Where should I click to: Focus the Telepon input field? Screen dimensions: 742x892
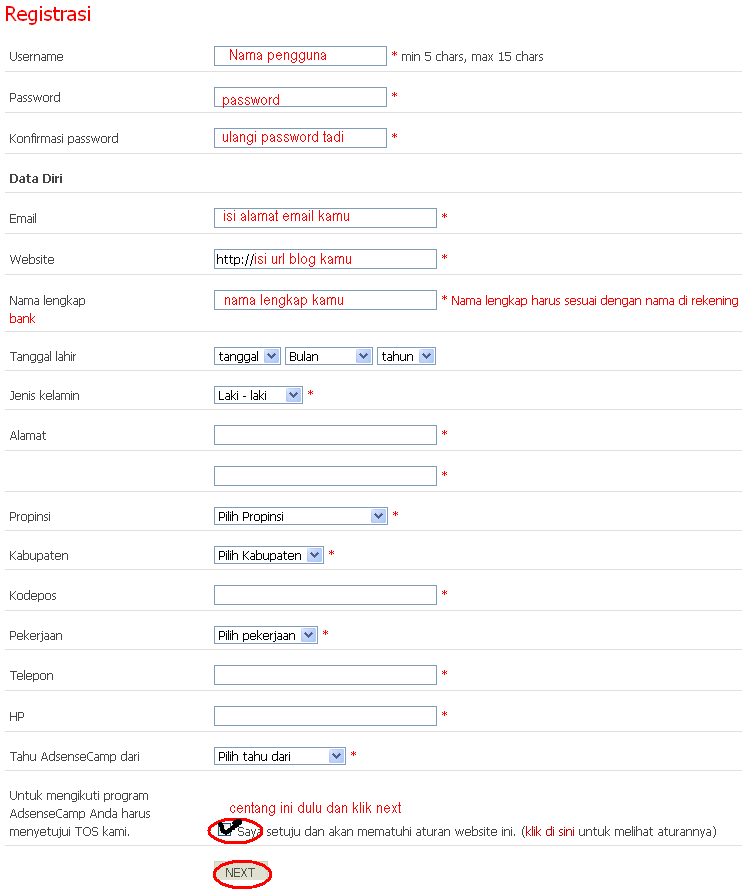point(325,675)
